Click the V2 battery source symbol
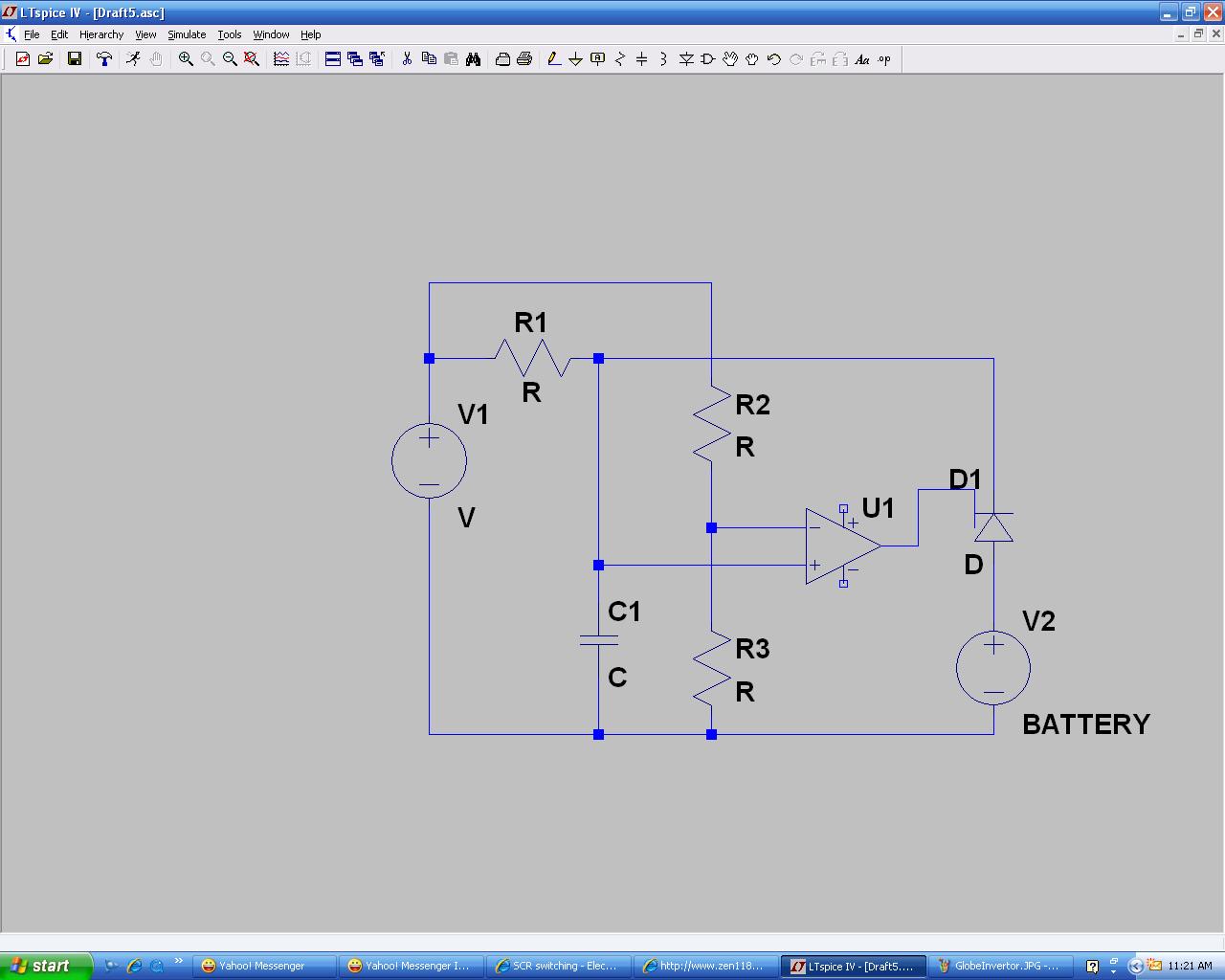This screenshot has height=980, width=1225. point(993,668)
